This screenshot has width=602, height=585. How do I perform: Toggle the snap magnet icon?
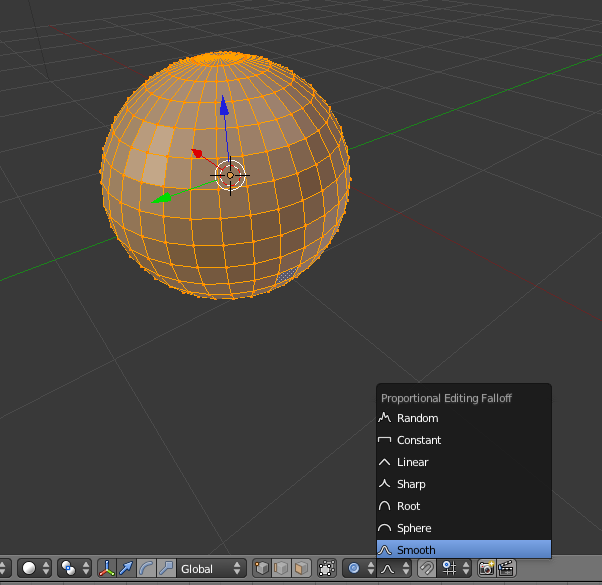pos(427,569)
